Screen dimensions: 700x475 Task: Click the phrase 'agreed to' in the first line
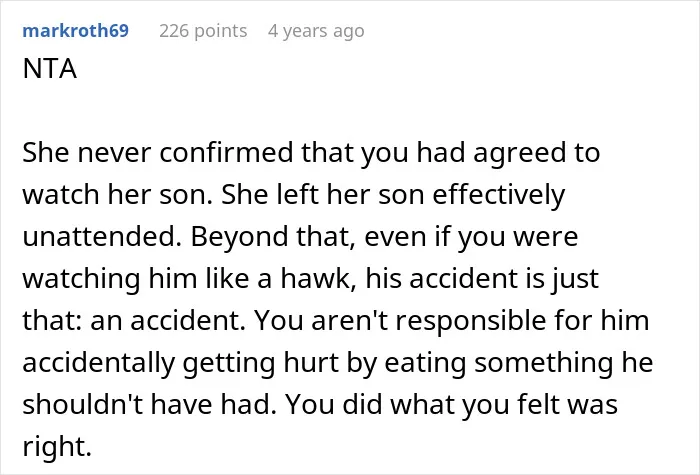click(537, 153)
